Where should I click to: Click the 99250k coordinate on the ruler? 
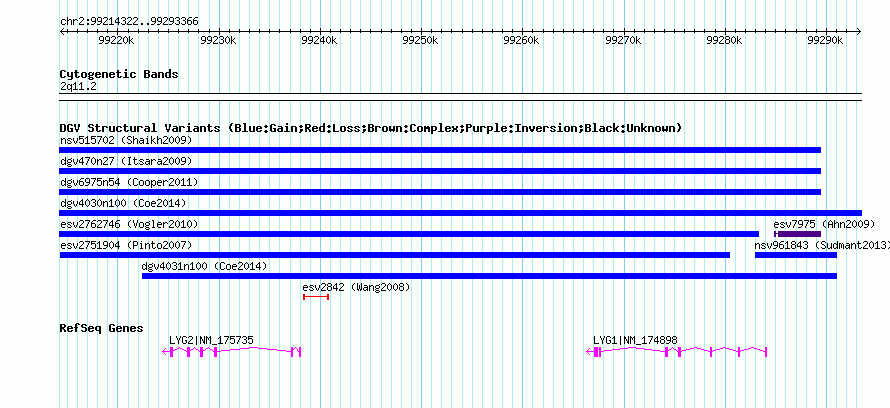(x=421, y=40)
